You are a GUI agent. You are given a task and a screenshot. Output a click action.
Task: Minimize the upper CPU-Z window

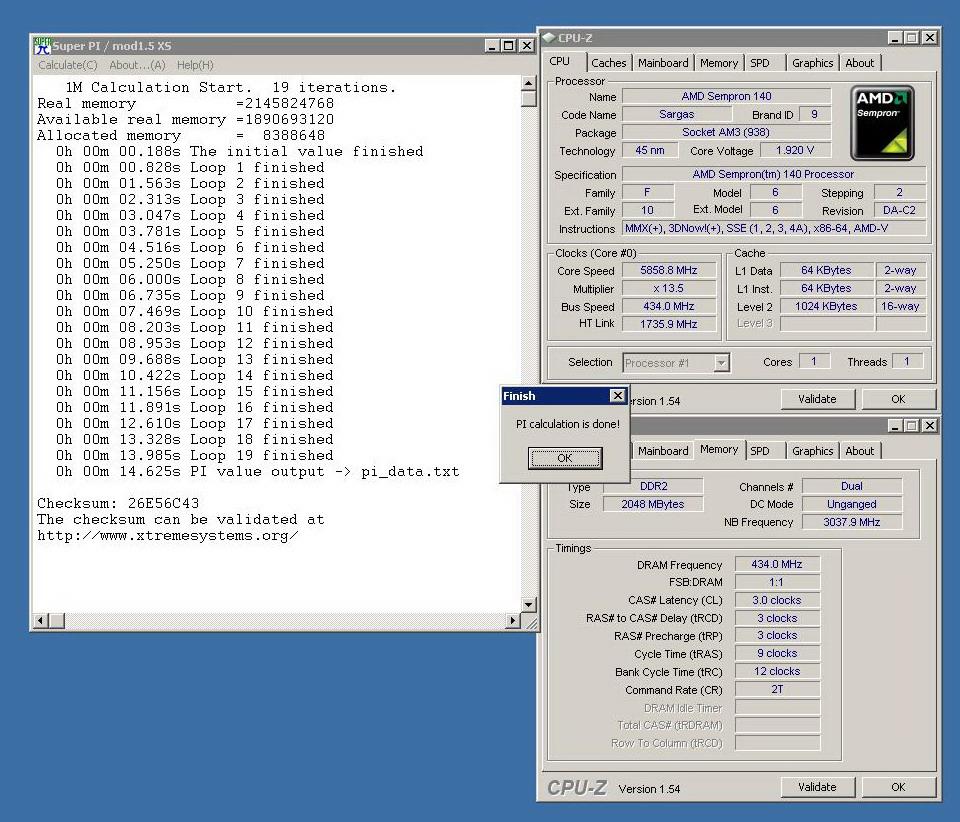pyautogui.click(x=895, y=38)
